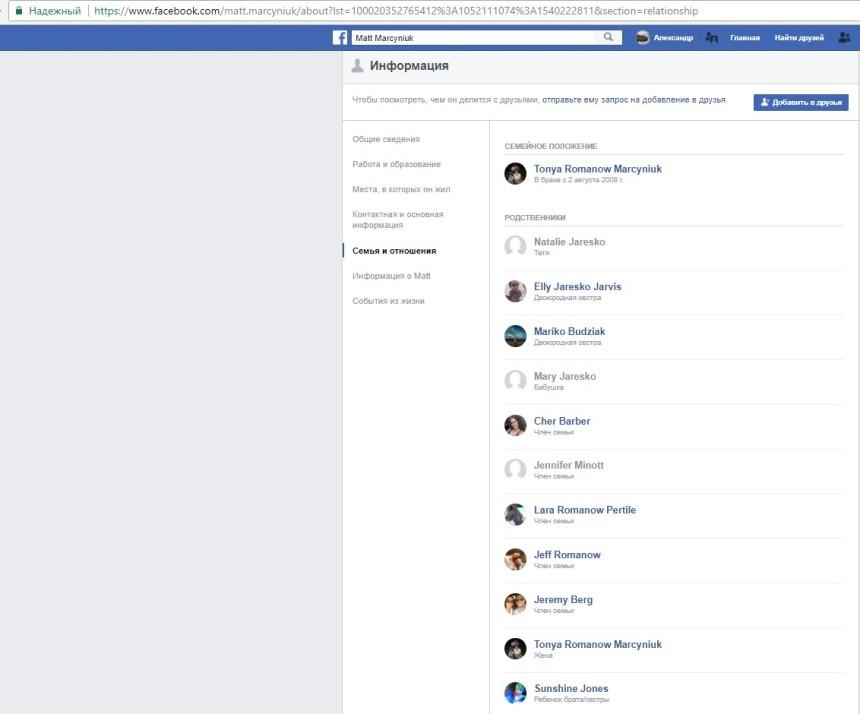
Task: Open the friend requests icon
Action: pyautogui.click(x=711, y=38)
